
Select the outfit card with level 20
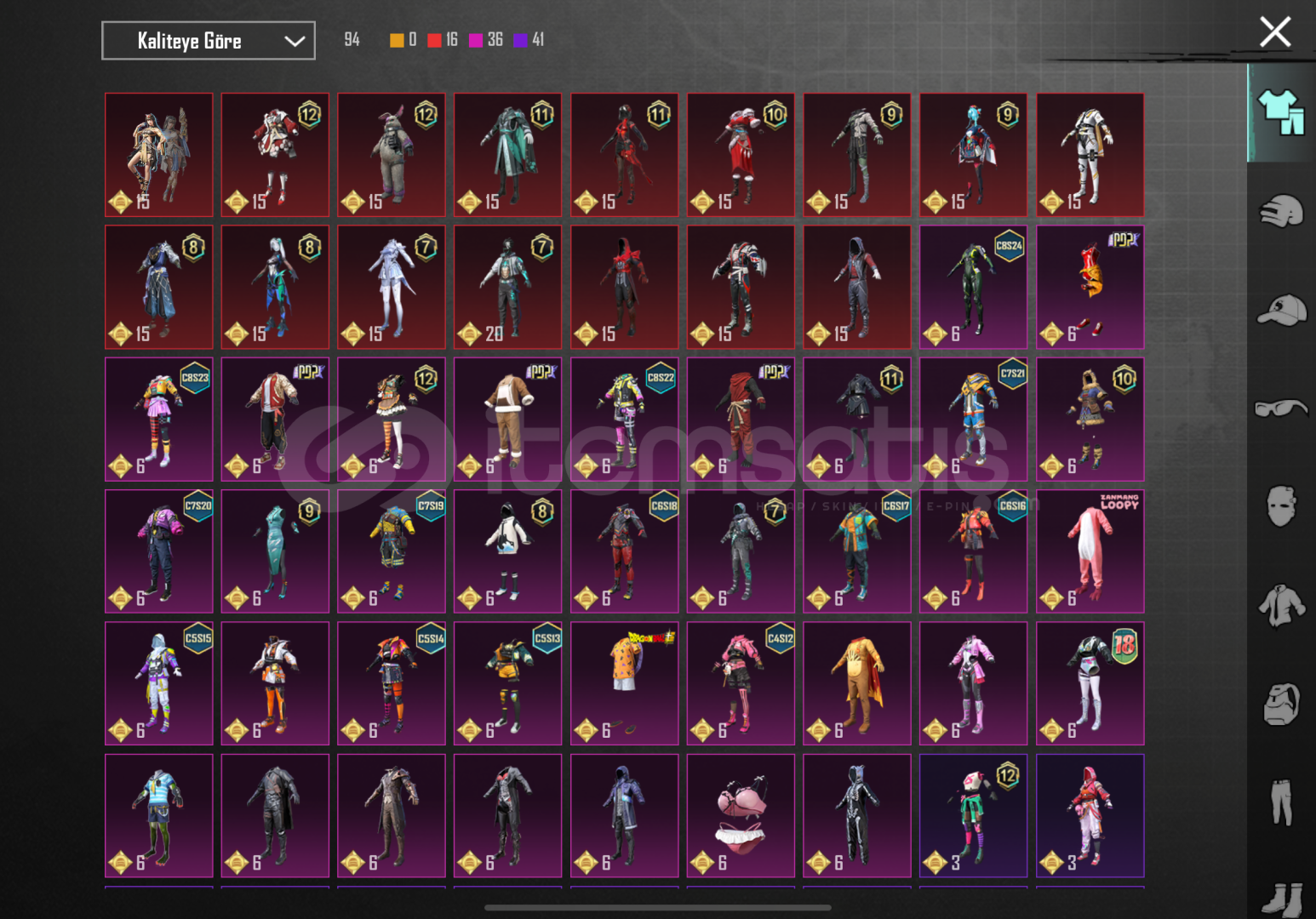(508, 288)
